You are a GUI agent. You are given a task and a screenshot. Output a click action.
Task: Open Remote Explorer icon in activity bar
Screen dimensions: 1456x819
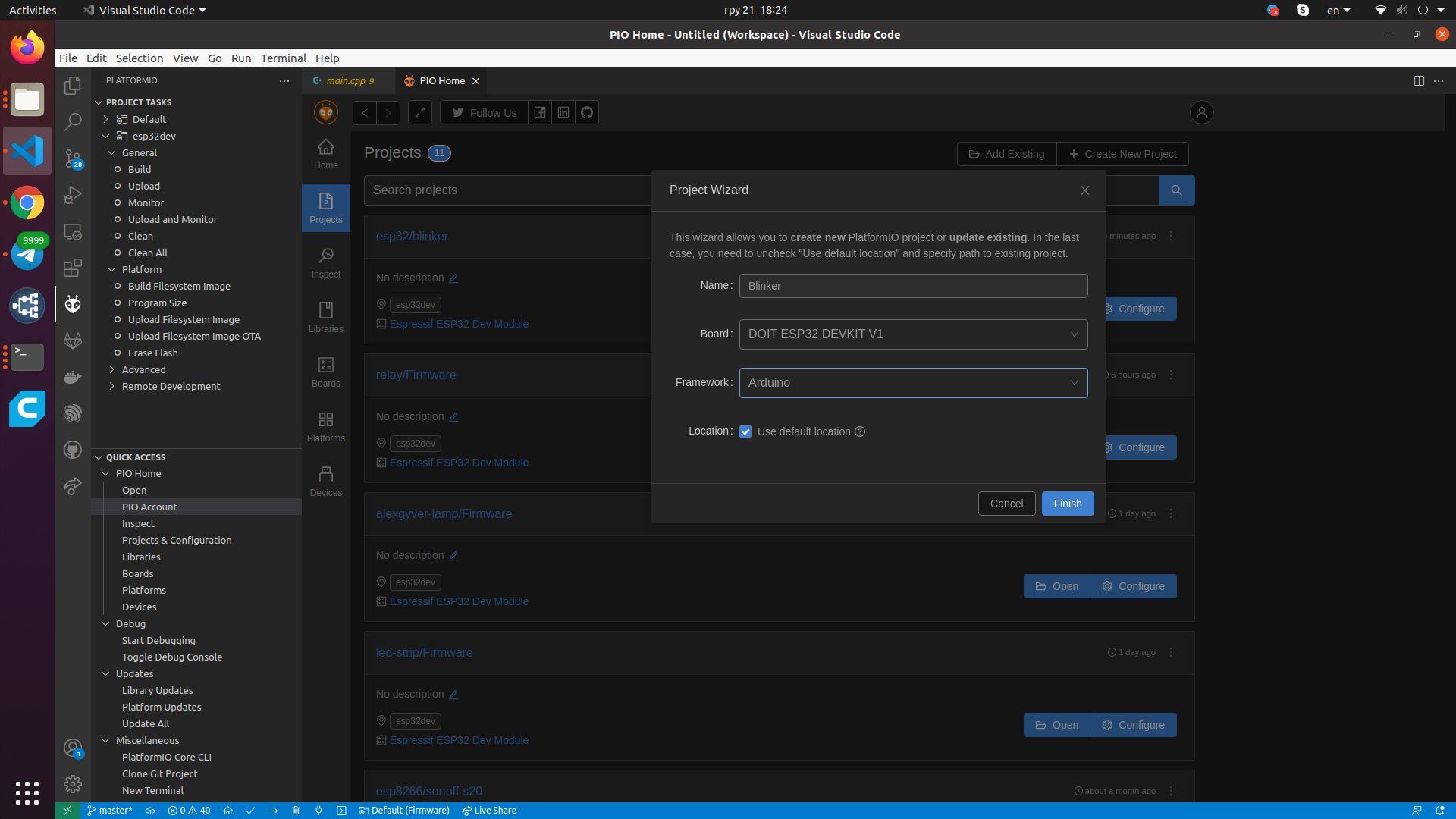tap(73, 231)
